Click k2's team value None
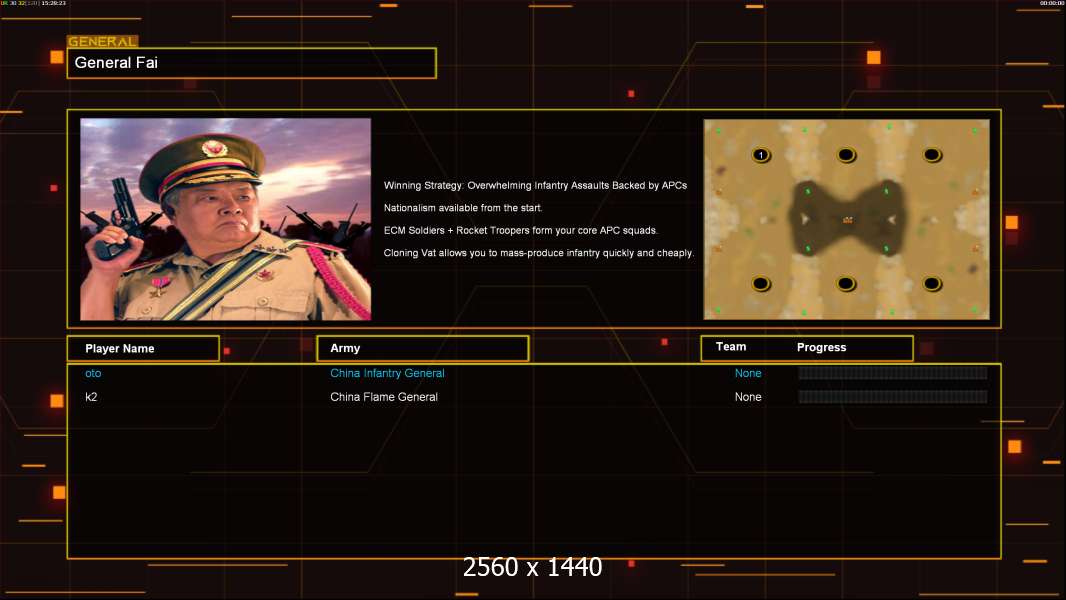Image resolution: width=1066 pixels, height=600 pixels. pyautogui.click(x=748, y=397)
